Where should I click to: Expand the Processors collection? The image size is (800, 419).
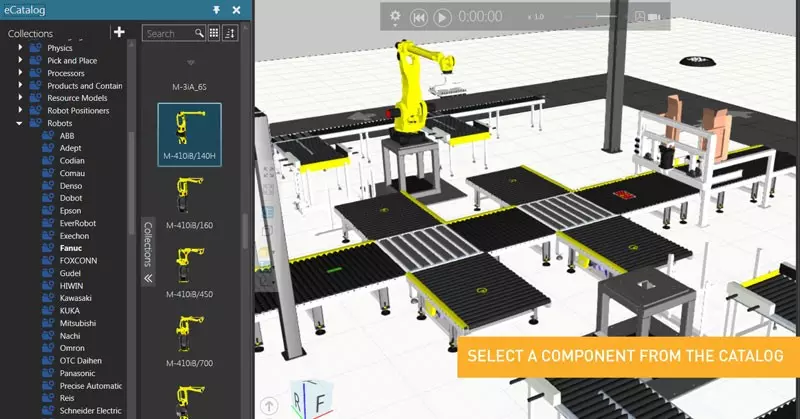20,73
